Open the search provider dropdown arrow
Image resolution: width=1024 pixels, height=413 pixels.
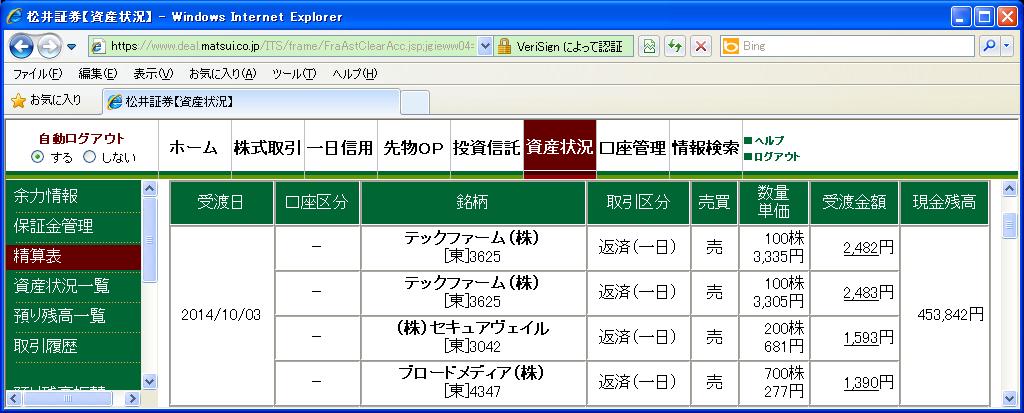(1006, 46)
